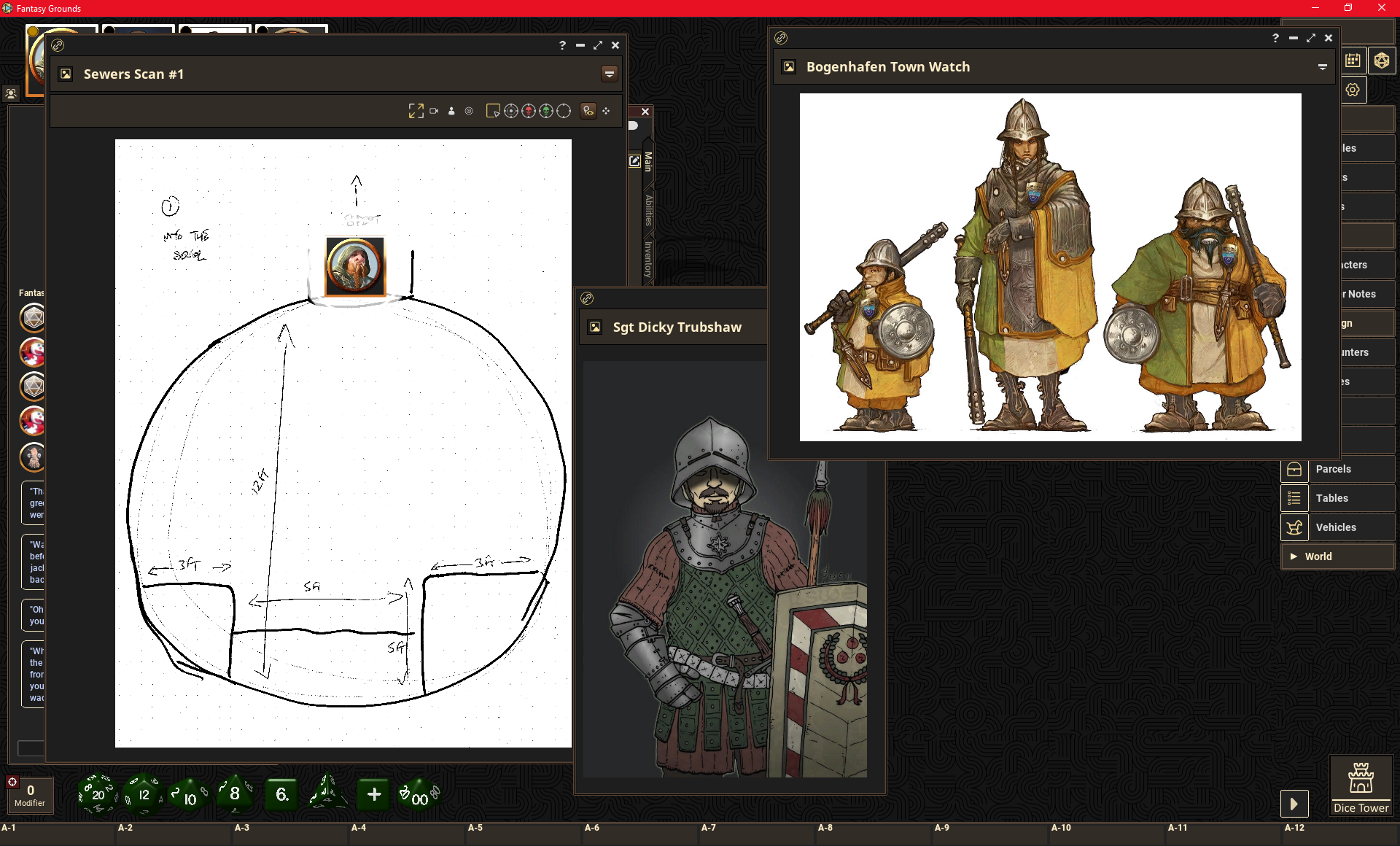
Task: Click the Parcels chest icon
Action: pyautogui.click(x=1294, y=469)
